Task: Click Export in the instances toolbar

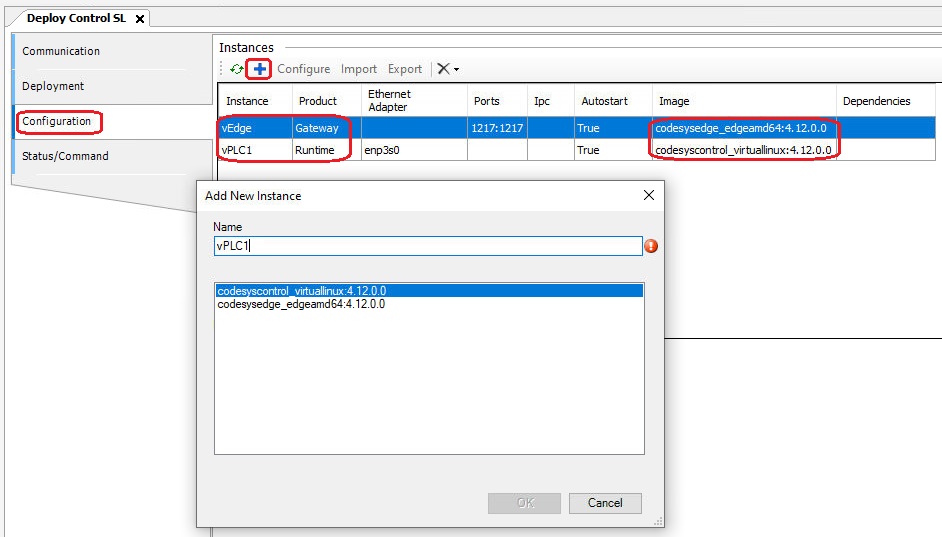Action: [405, 69]
